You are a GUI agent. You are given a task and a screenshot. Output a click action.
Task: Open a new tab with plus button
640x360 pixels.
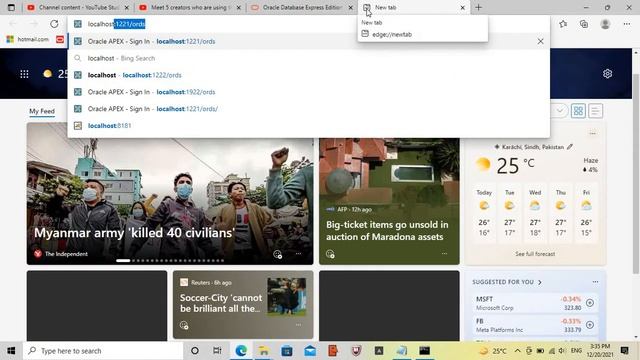coord(478,7)
